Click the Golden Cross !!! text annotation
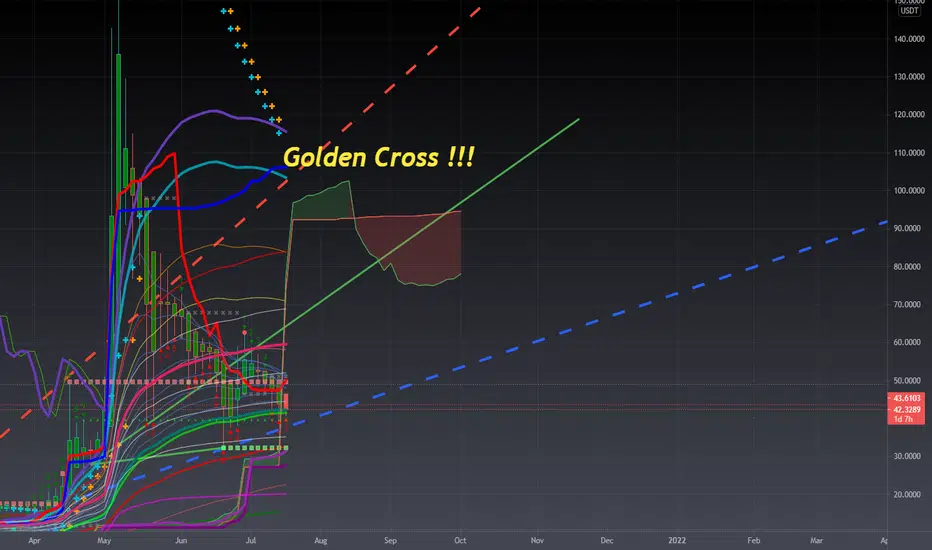Image resolution: width=932 pixels, height=550 pixels. (x=379, y=158)
